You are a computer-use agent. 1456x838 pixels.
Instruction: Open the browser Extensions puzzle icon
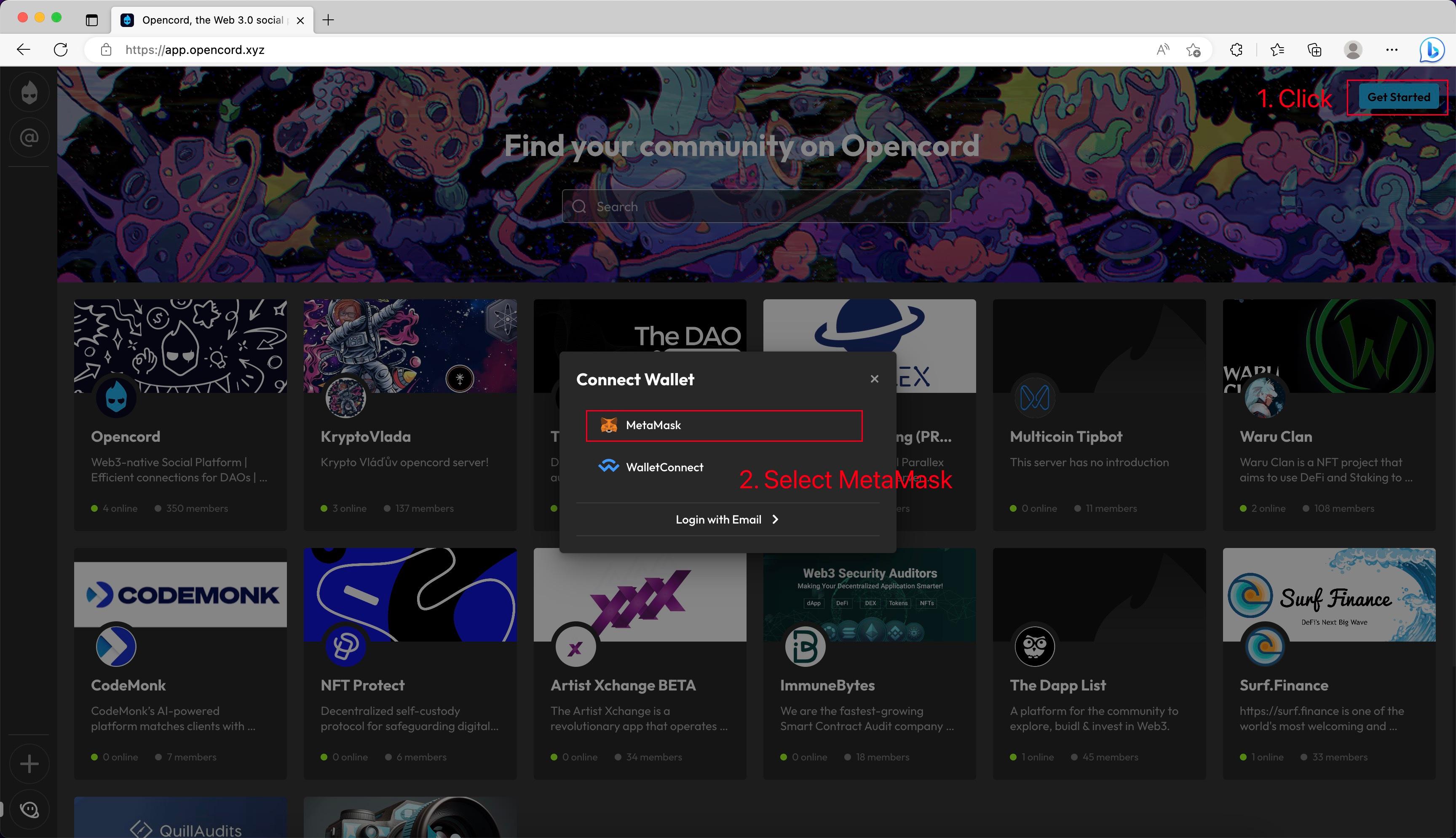click(1237, 50)
